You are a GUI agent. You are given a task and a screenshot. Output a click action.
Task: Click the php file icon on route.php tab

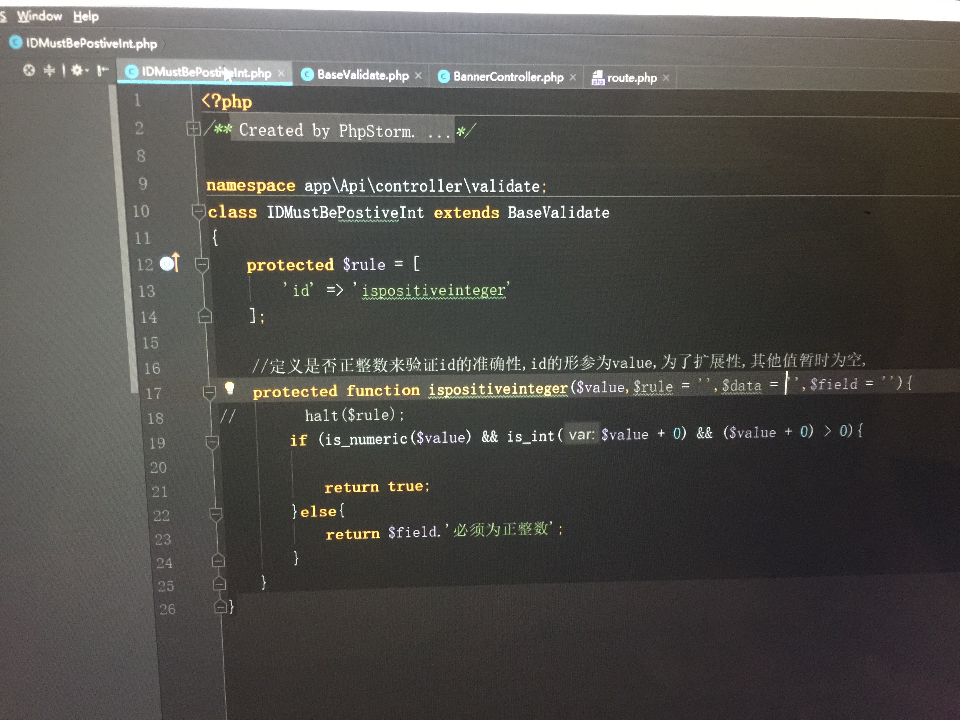(x=598, y=78)
